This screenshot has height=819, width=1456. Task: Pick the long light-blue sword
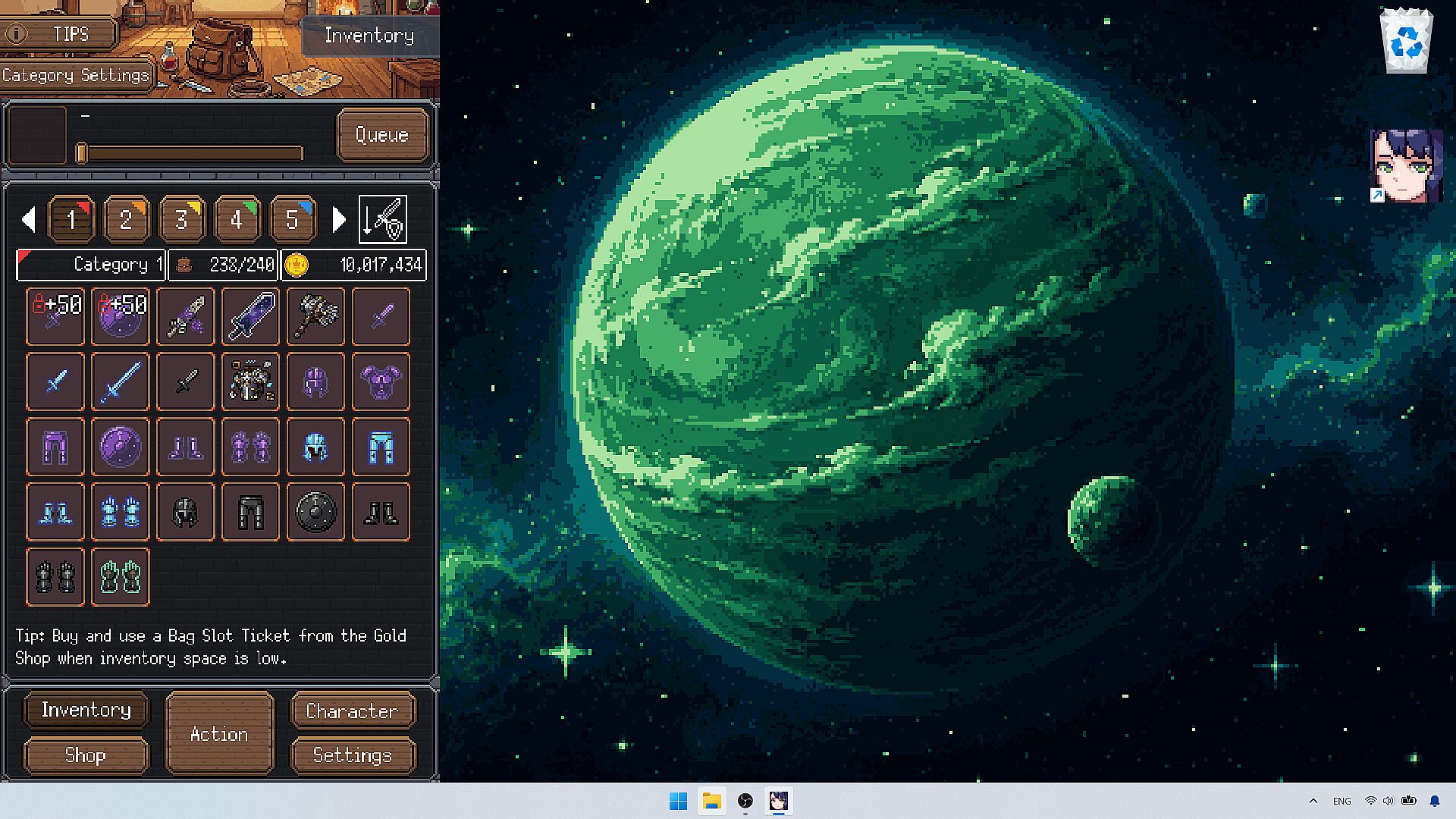coord(121,381)
